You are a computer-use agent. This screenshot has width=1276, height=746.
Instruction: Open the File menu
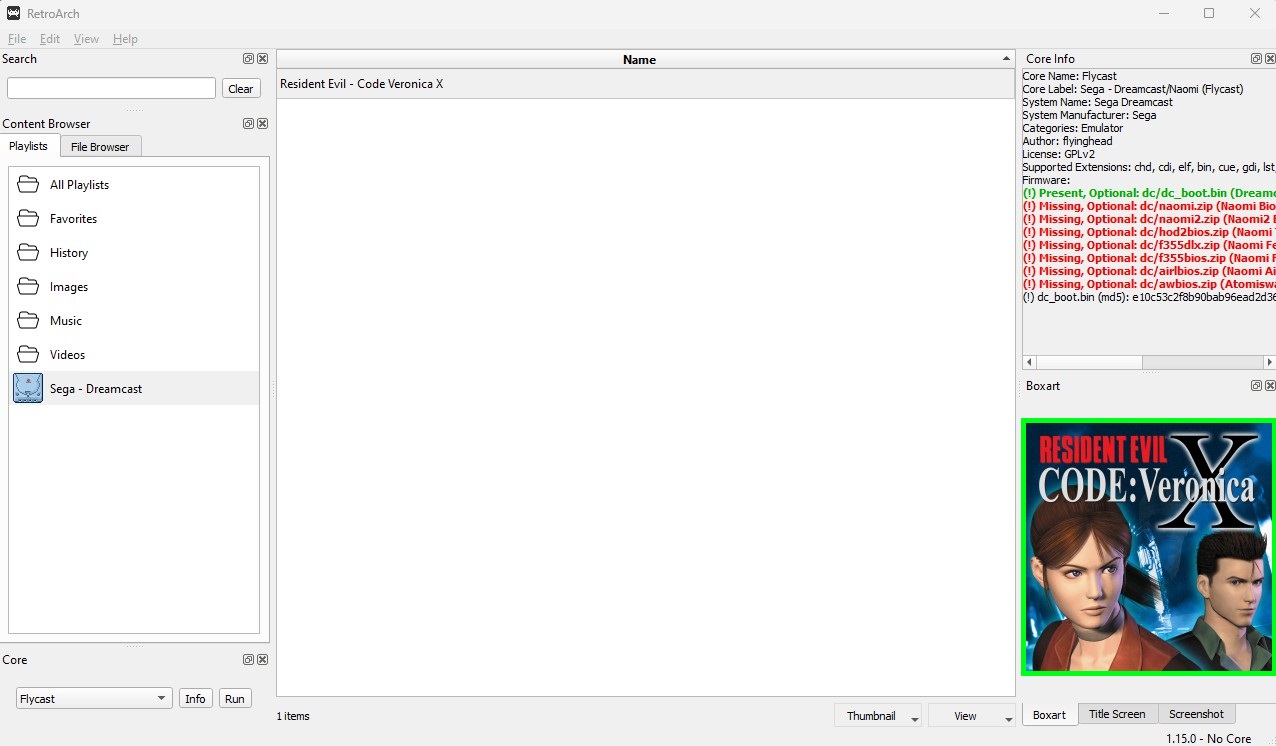coord(17,39)
